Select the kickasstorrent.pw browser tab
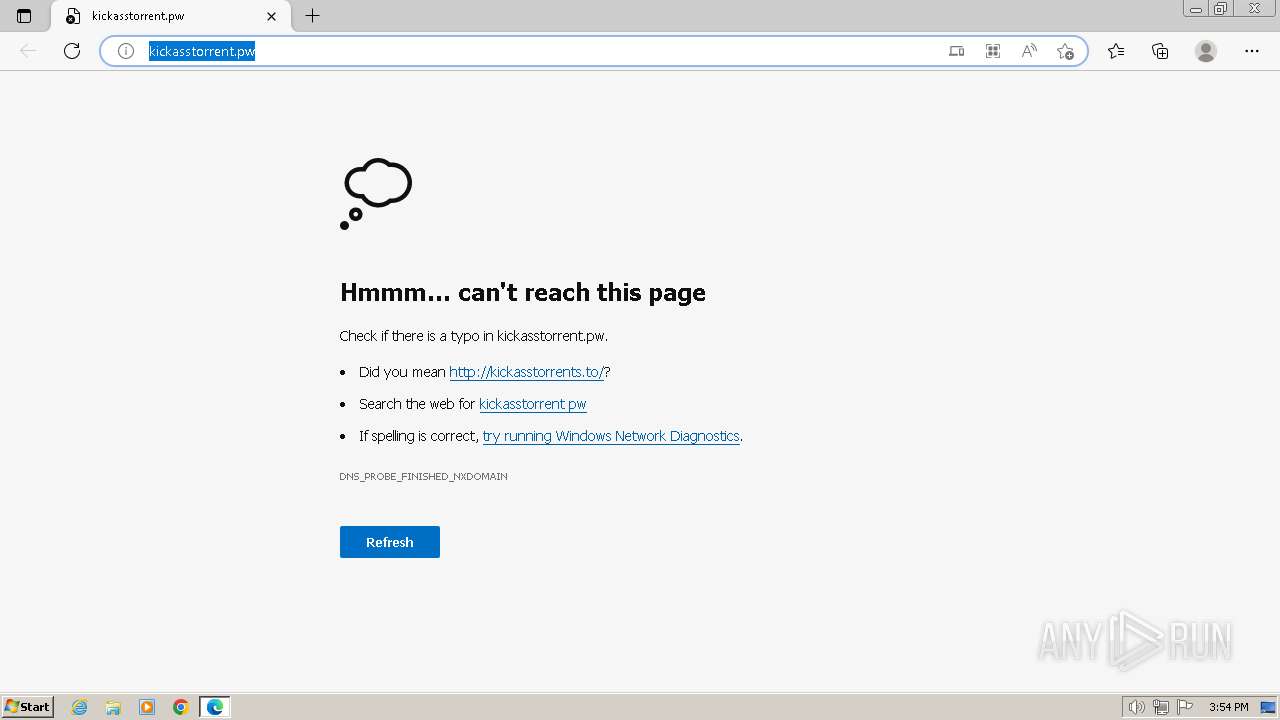 pos(170,16)
